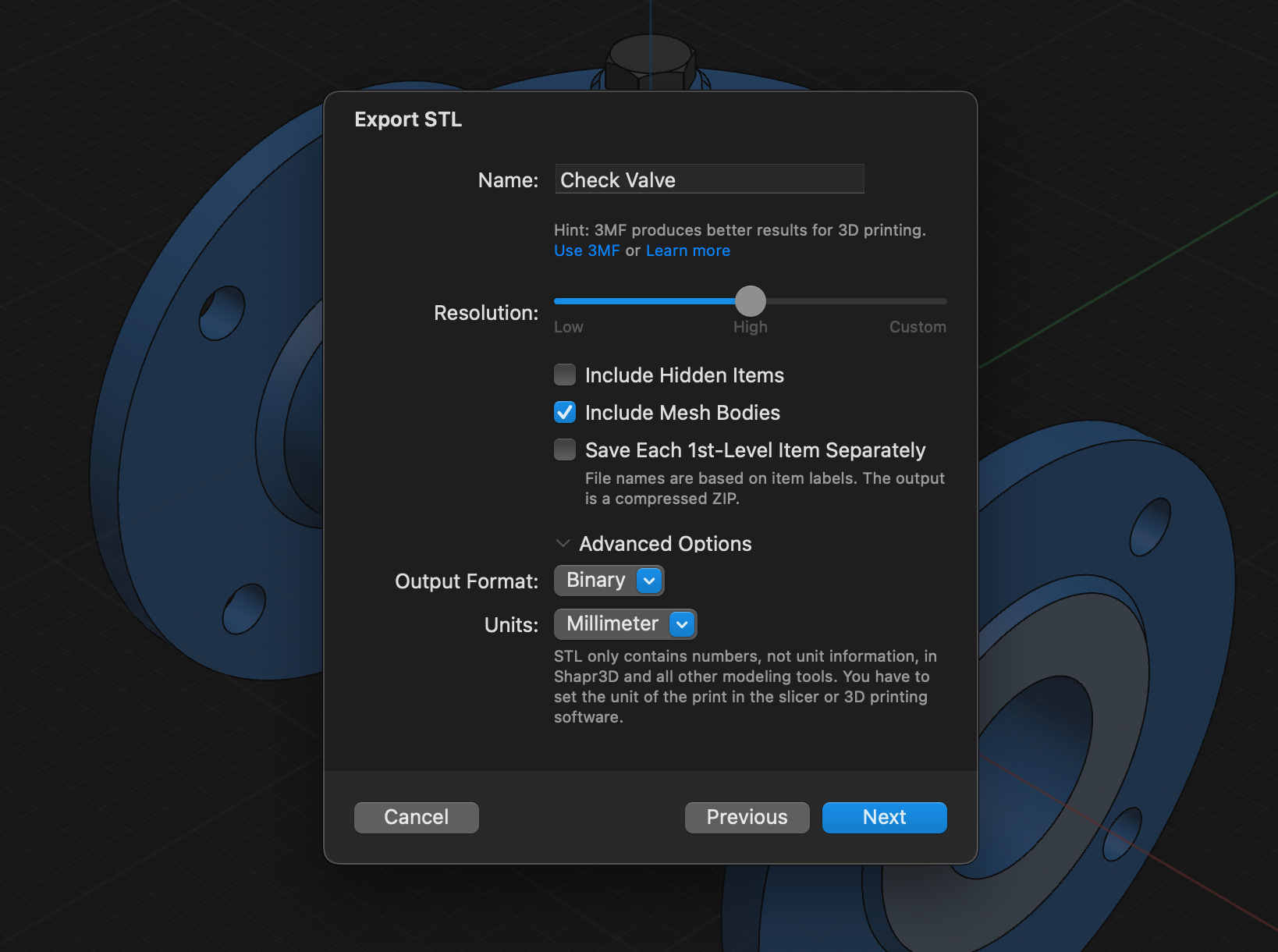1278x952 pixels.
Task: Open the Learn more link
Action: pos(688,250)
